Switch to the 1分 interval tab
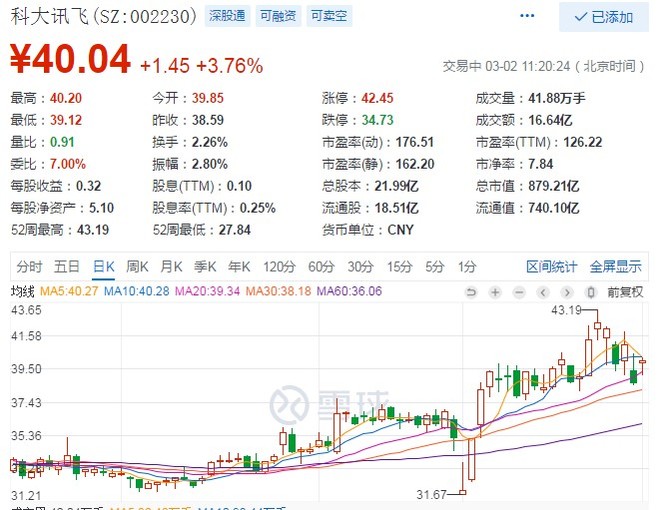Viewport: 660px width, 510px height. click(467, 267)
